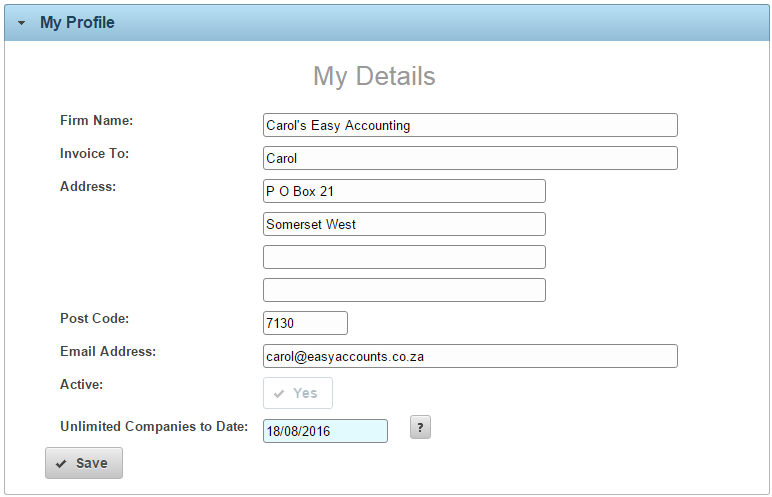Focus the third empty address line
The height and width of the screenshot is (497, 772).
[x=404, y=257]
